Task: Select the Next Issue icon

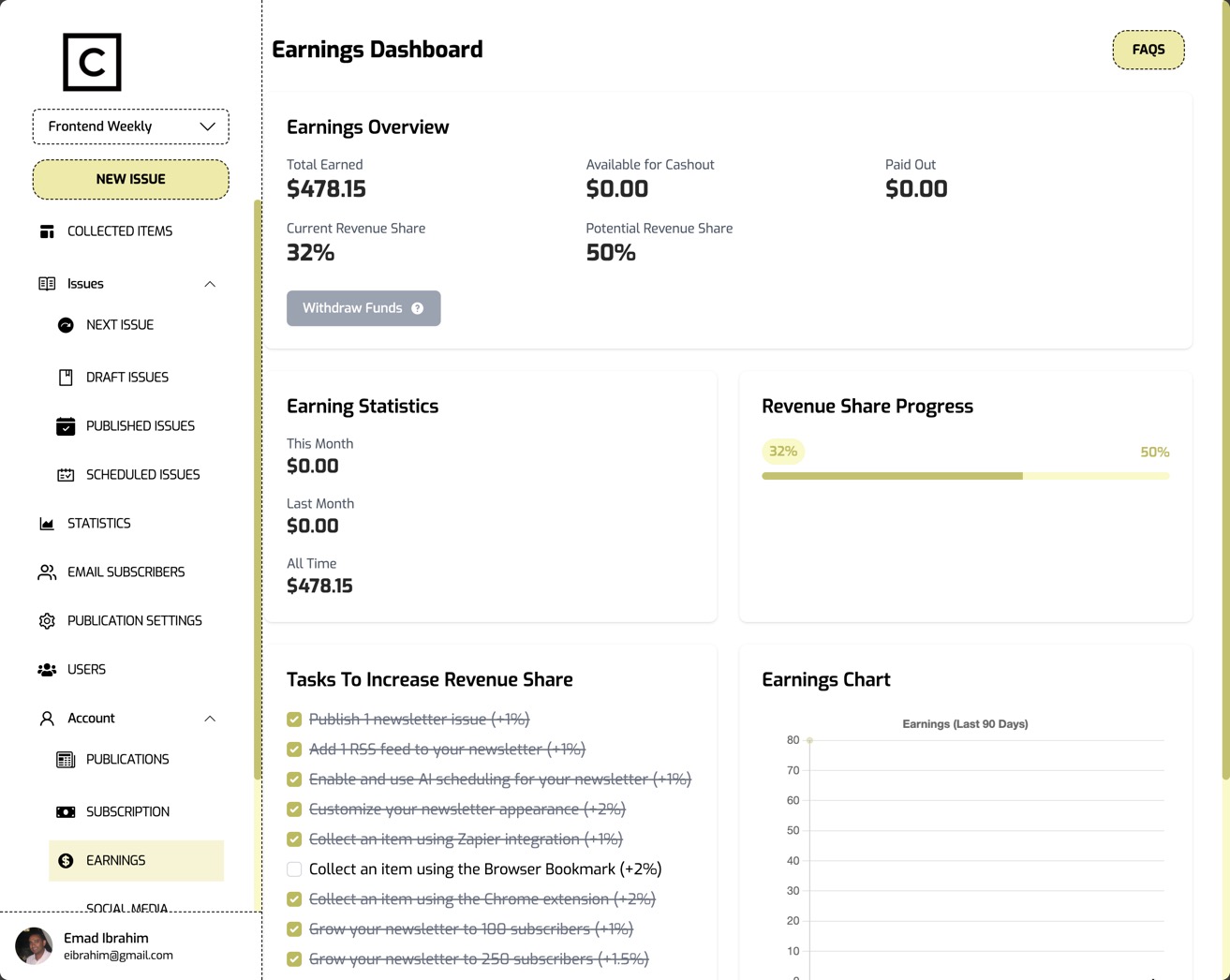Action: 66,324
